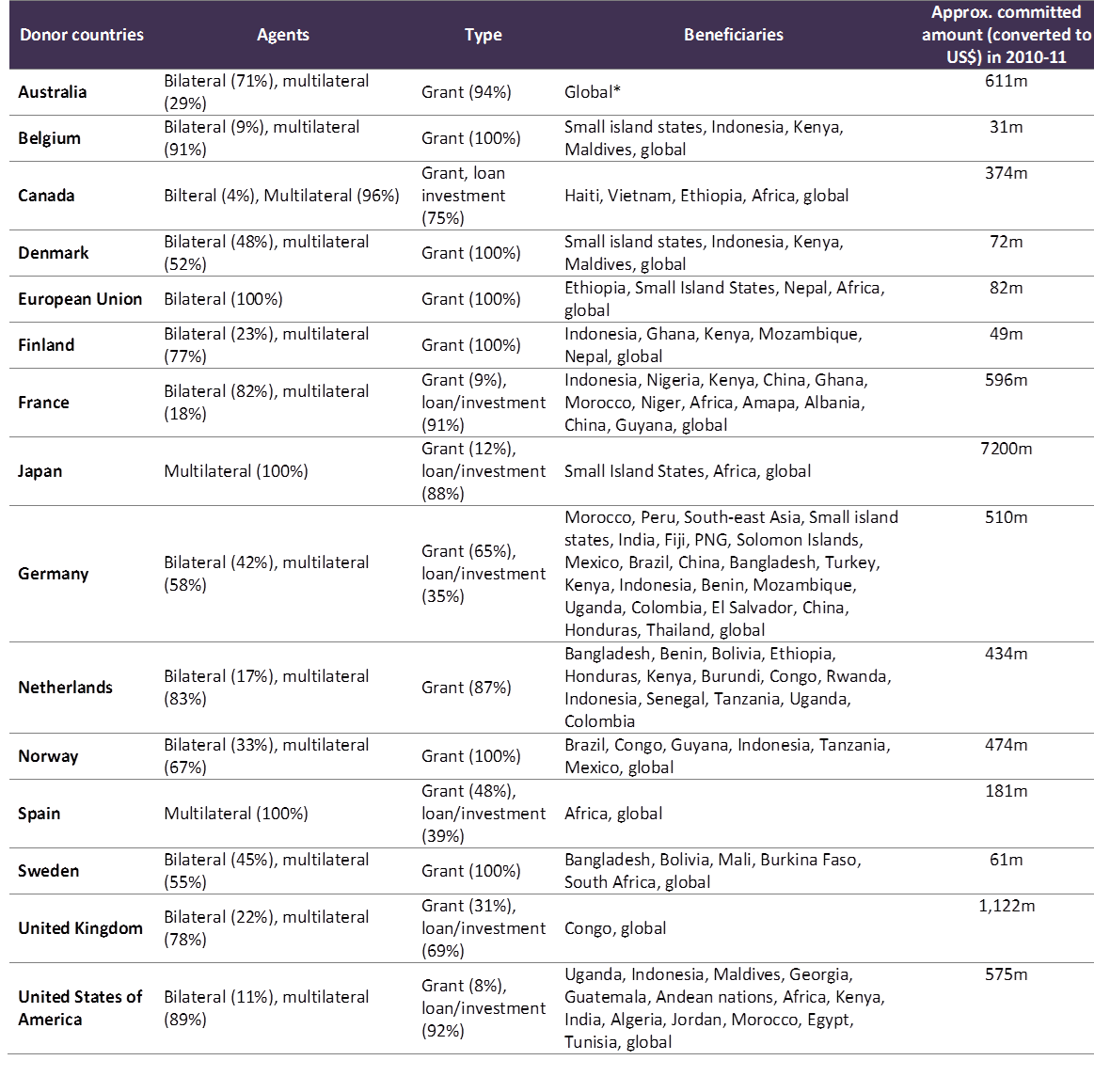Select the 611m amount for Australia
This screenshot has width=1094, height=1092.
[x=1006, y=81]
